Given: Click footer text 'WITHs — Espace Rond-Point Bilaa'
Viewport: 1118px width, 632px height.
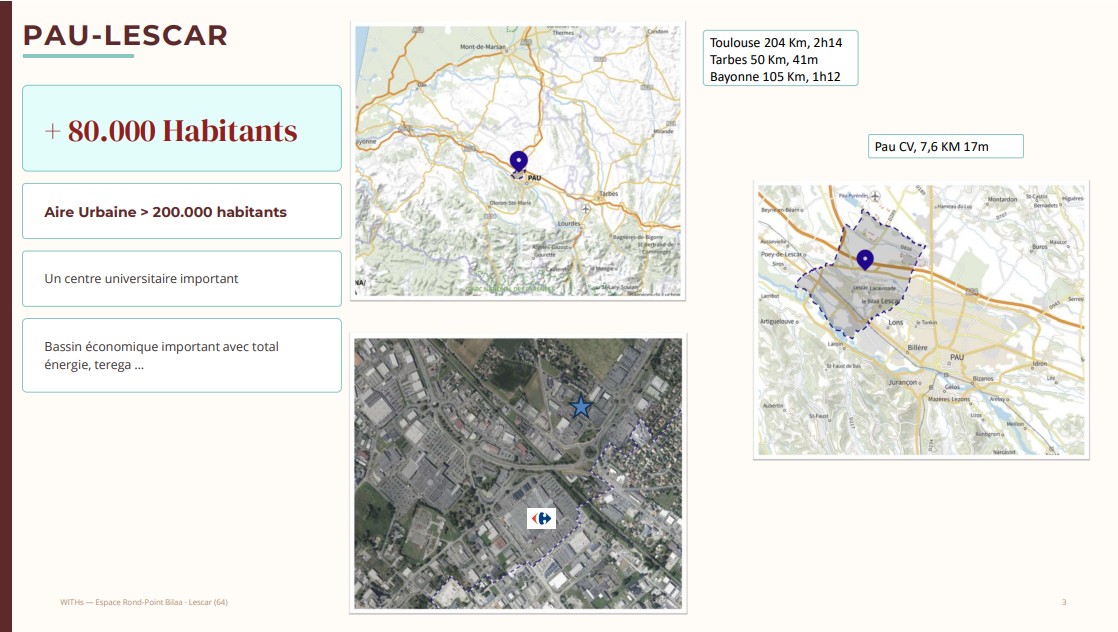Looking at the screenshot, I should pos(143,602).
